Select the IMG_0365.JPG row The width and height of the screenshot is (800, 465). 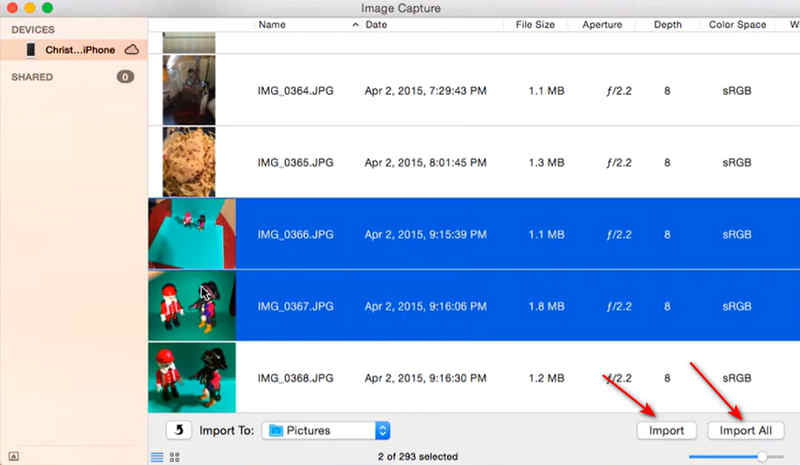(474, 162)
